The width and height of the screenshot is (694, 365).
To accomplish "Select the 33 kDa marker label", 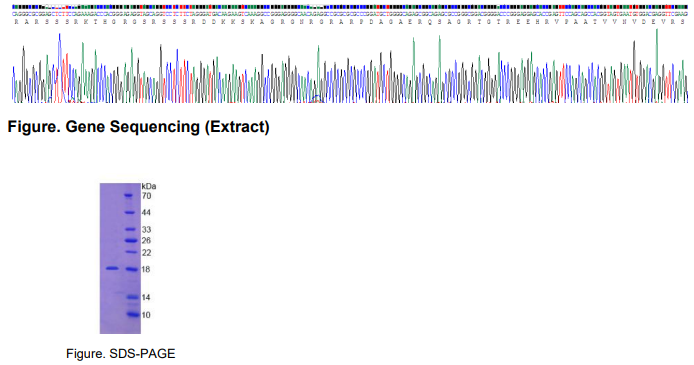I will [x=147, y=230].
